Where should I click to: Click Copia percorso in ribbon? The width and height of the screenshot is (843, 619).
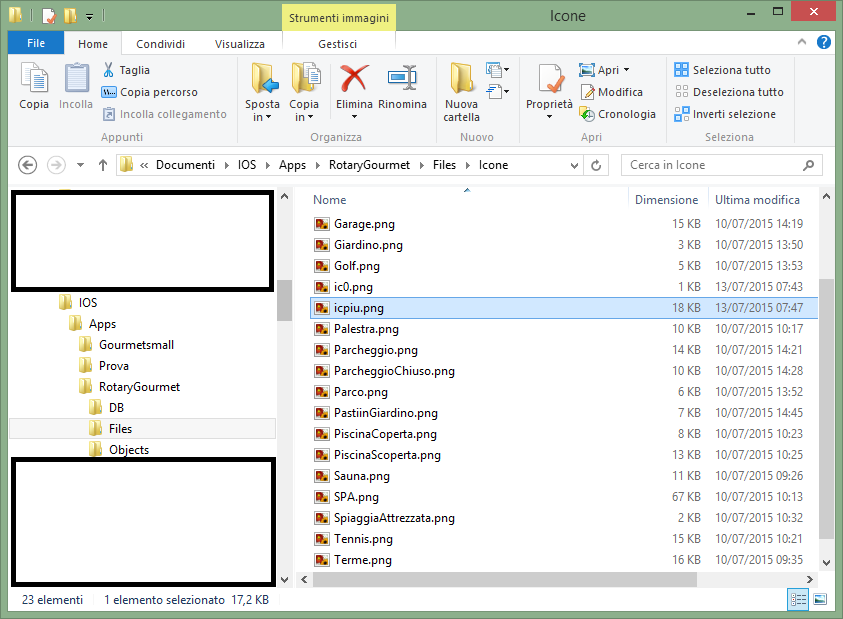149,92
